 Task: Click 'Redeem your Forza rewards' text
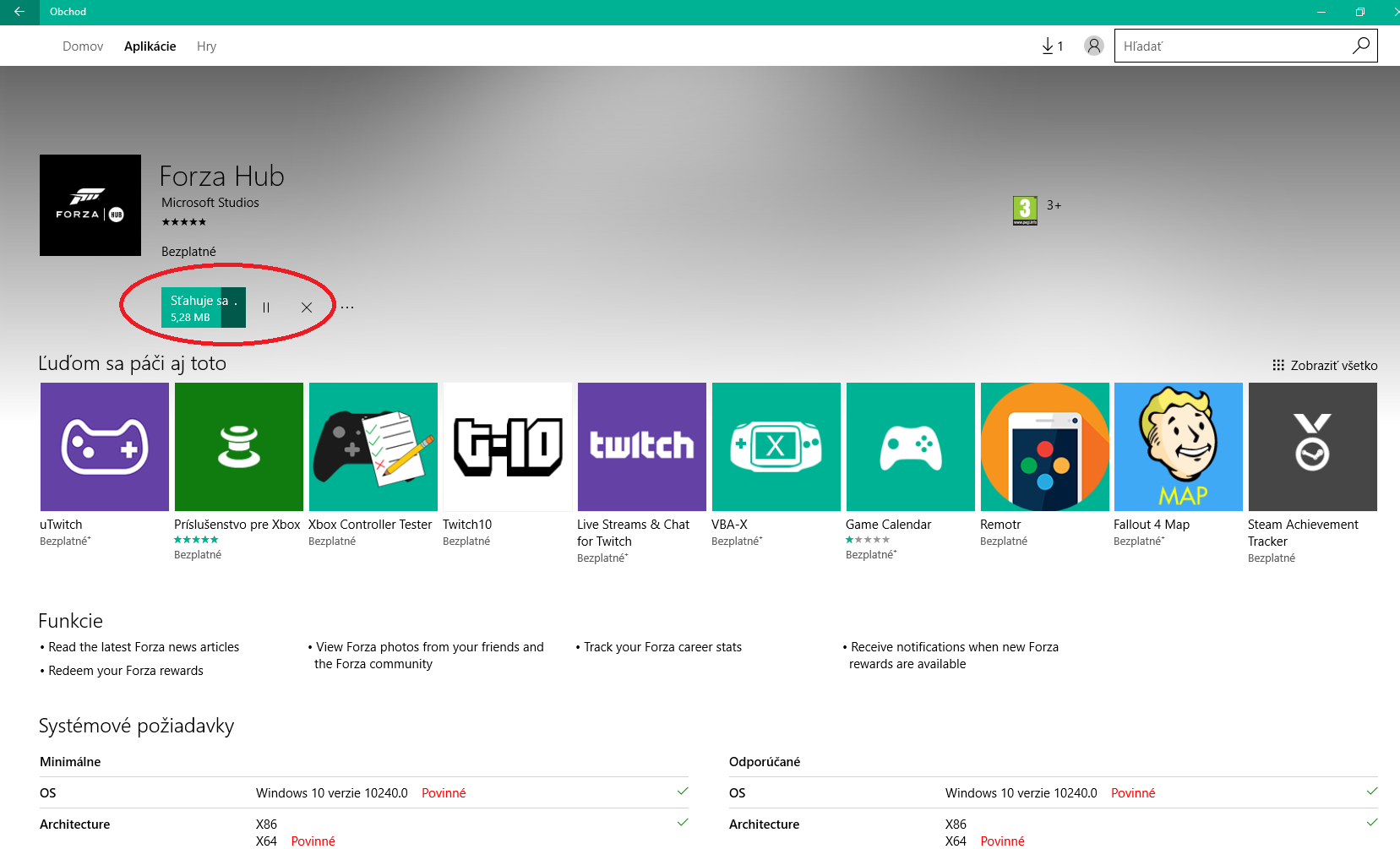[126, 671]
